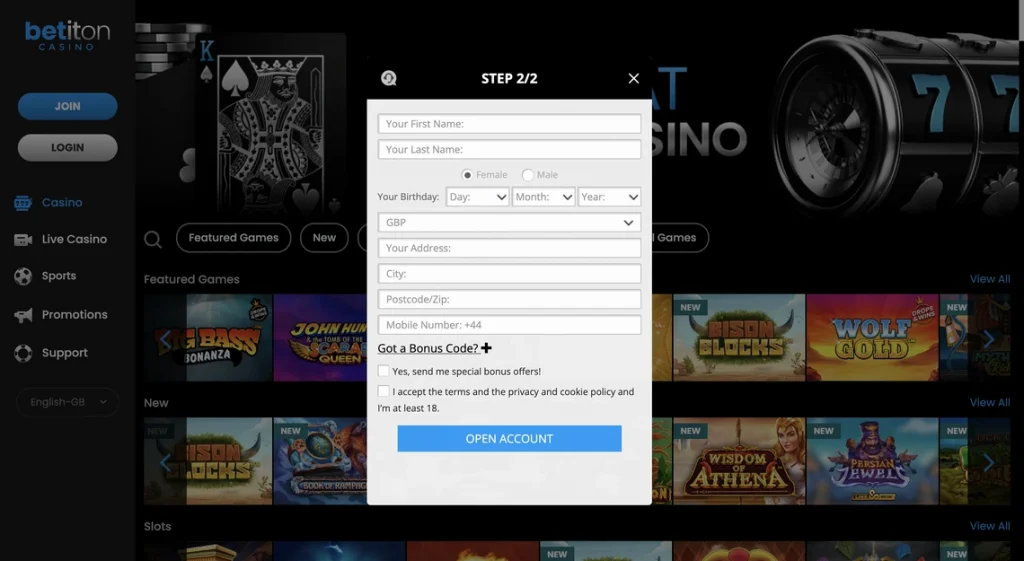Open Promotions in sidebar

(74, 315)
